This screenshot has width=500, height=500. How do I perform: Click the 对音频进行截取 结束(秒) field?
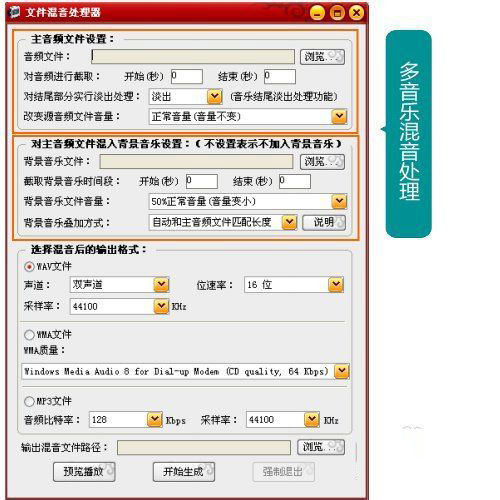tap(280, 76)
